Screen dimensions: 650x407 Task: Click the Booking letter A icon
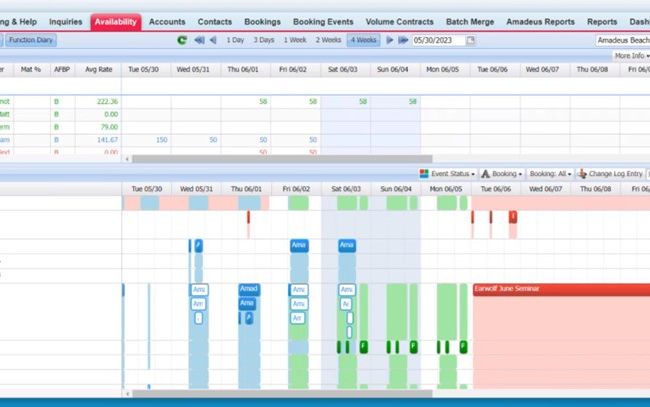485,174
